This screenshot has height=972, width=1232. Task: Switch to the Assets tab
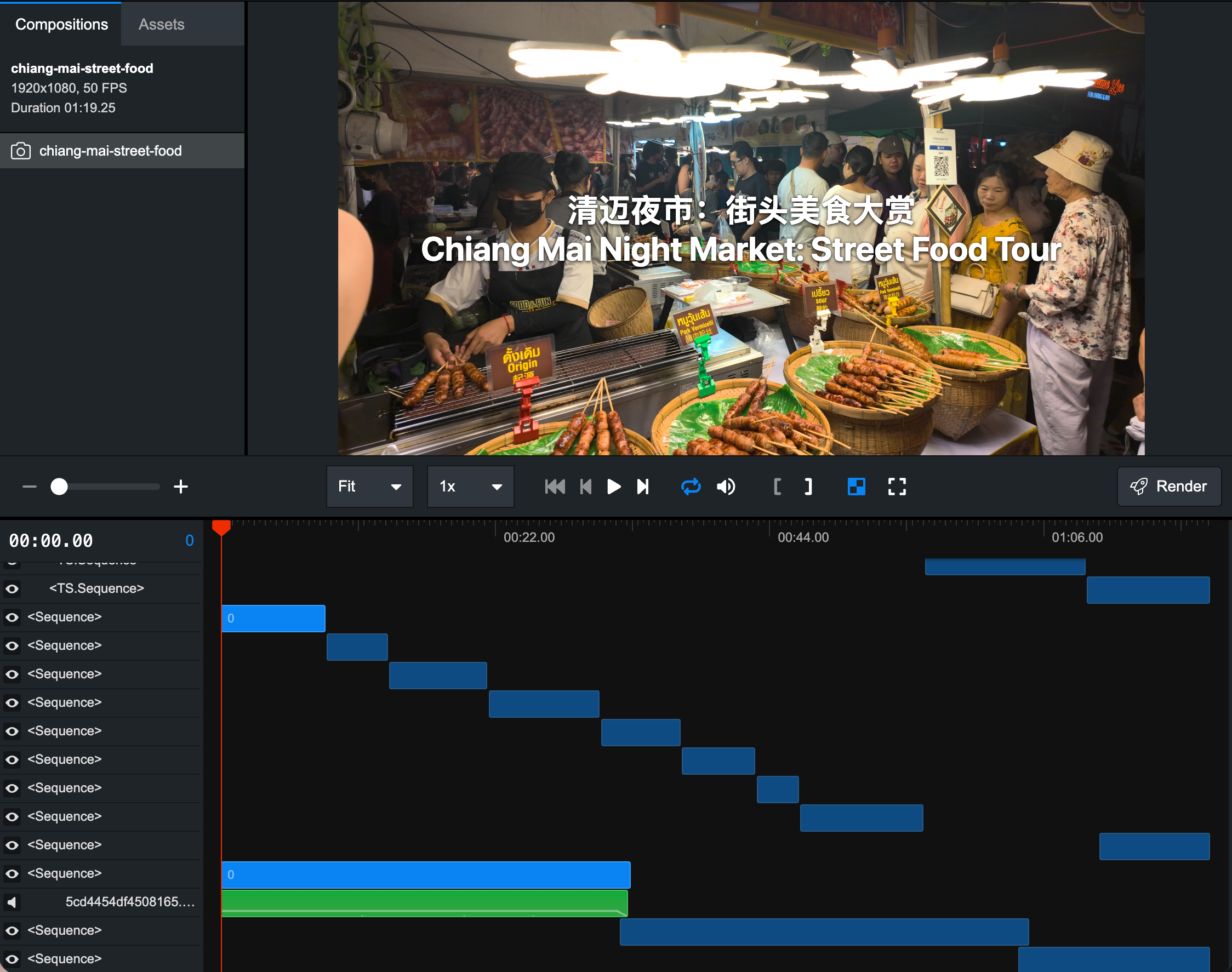161,25
